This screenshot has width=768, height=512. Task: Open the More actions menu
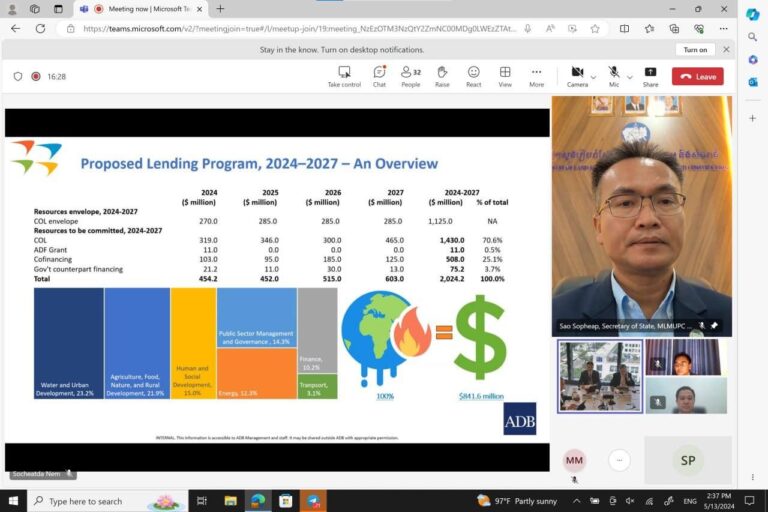point(536,77)
